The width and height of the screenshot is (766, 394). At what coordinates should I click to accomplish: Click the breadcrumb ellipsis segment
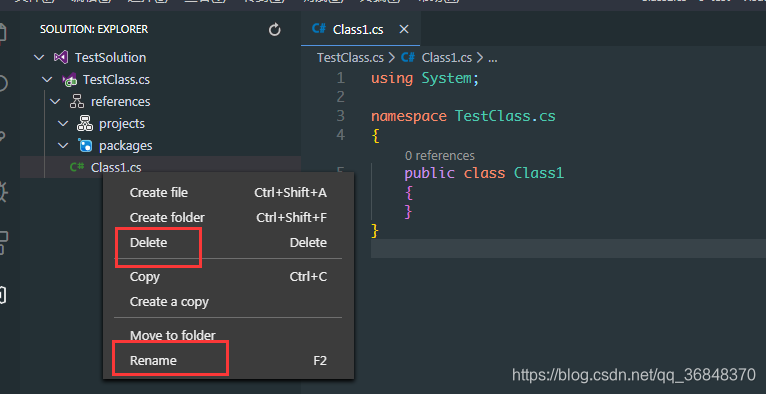point(492,59)
